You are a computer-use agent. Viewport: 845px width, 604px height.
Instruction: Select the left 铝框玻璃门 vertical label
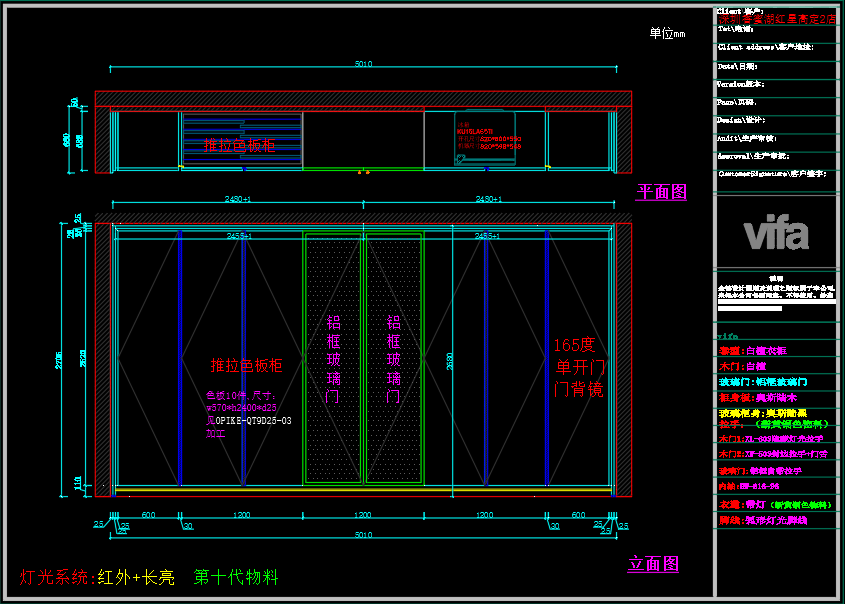(x=333, y=359)
